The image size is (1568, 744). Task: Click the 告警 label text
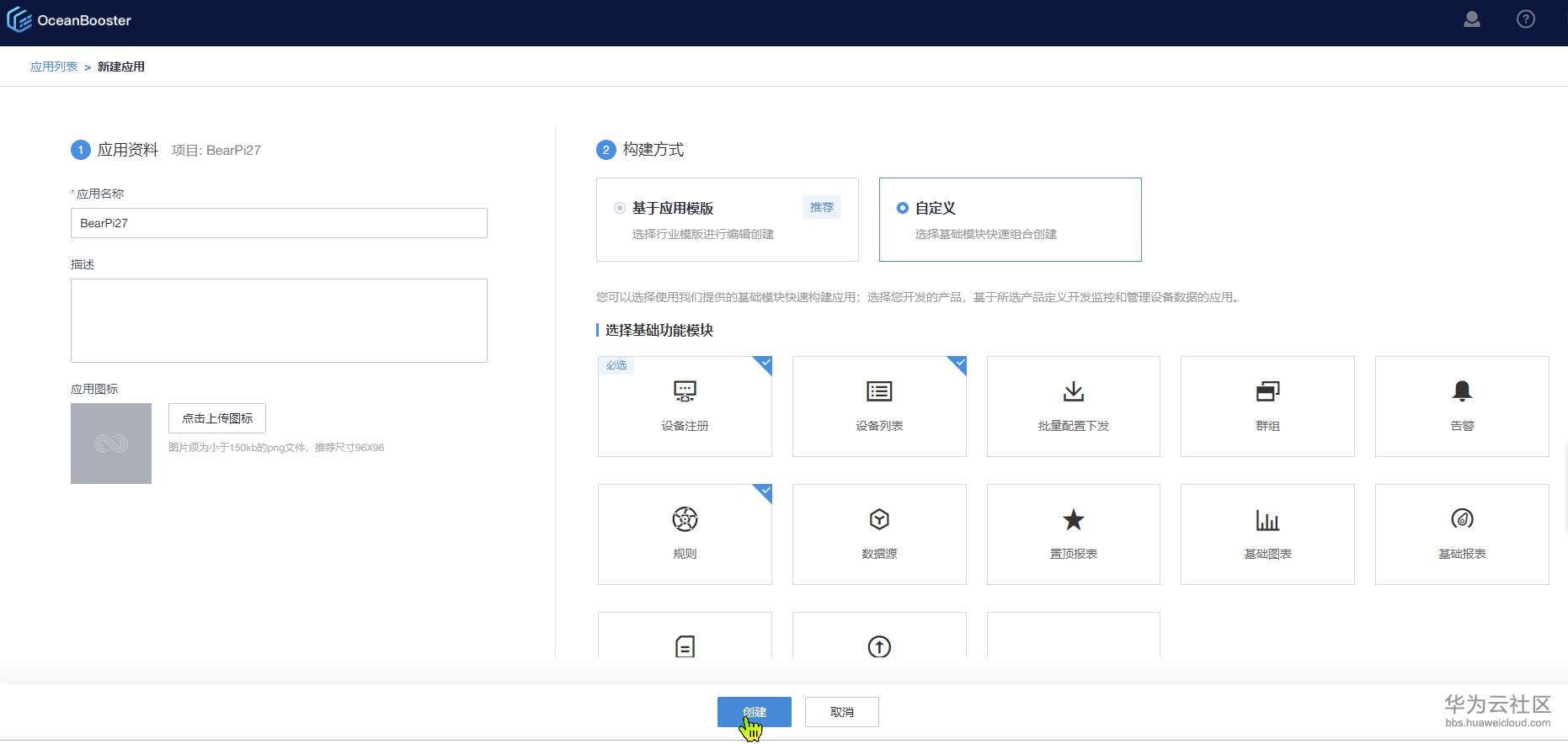pos(1462,426)
